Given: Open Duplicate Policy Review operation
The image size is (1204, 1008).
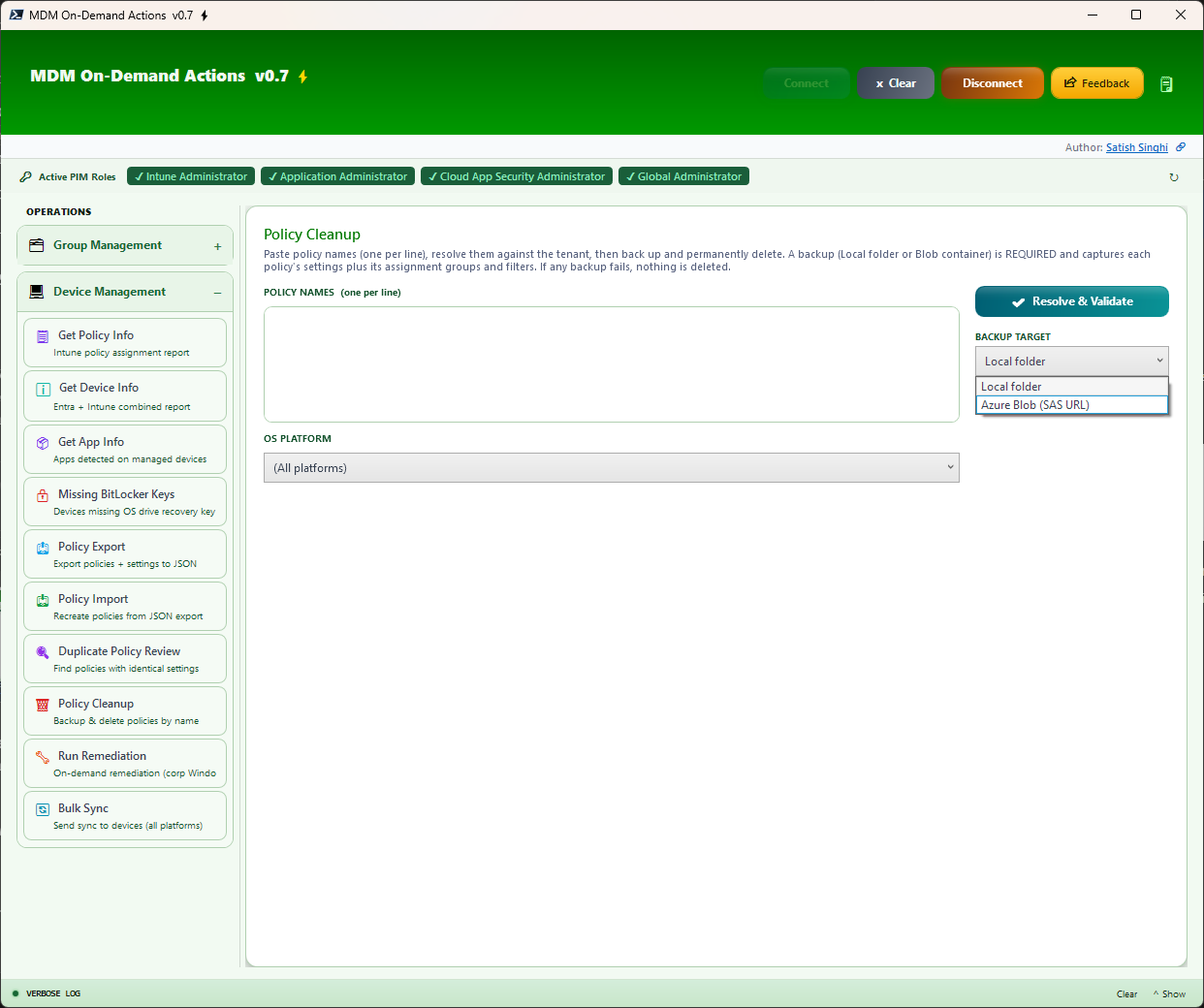Looking at the screenshot, I should coord(125,659).
